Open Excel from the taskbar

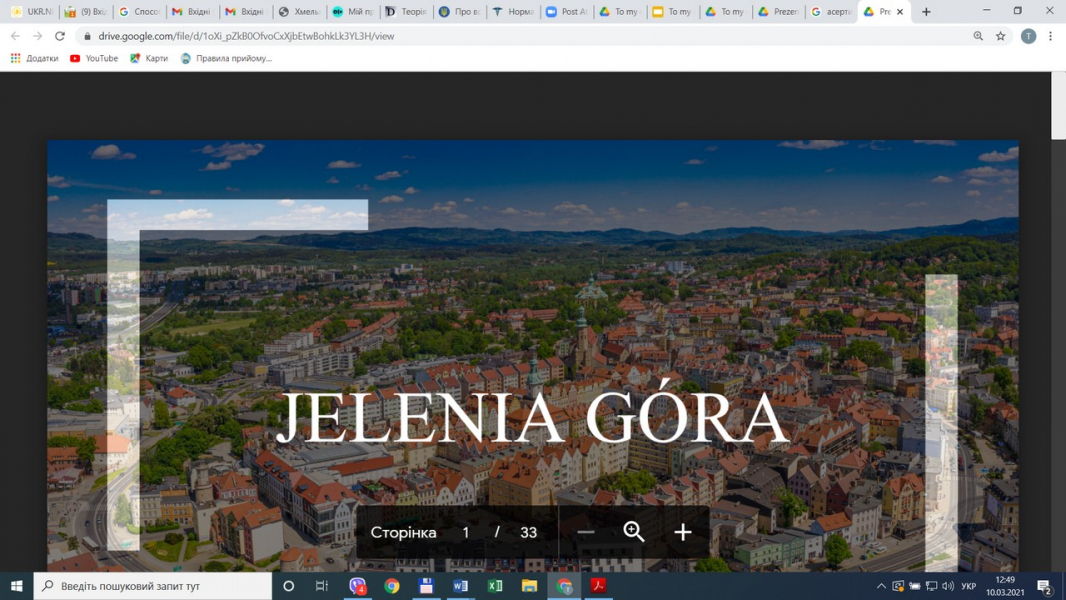coord(495,586)
